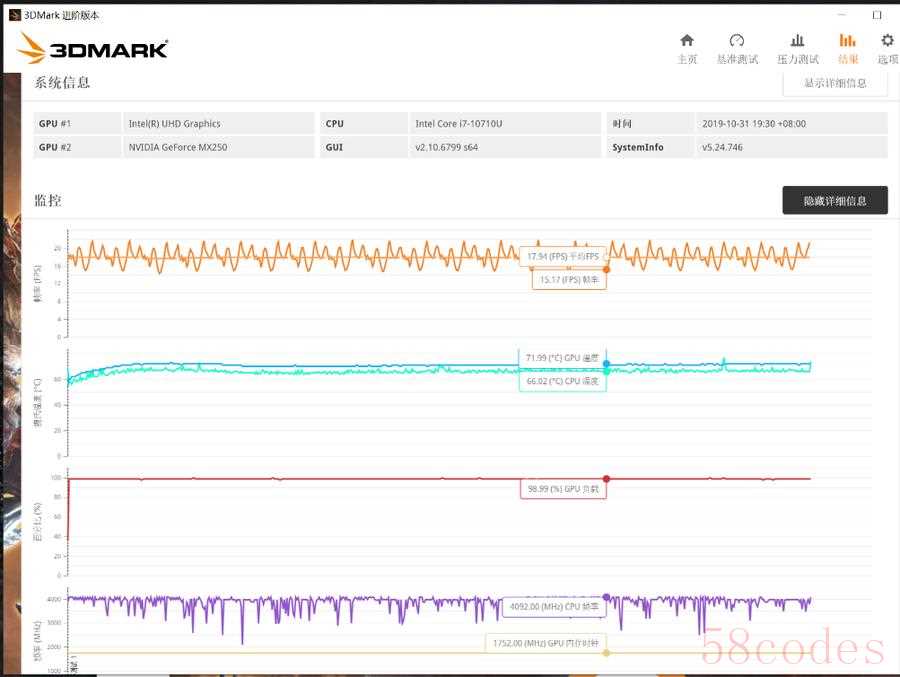The width and height of the screenshot is (900, 677).
Task: Click 显示详细信息 to show system details
Action: pyautogui.click(x=834, y=83)
